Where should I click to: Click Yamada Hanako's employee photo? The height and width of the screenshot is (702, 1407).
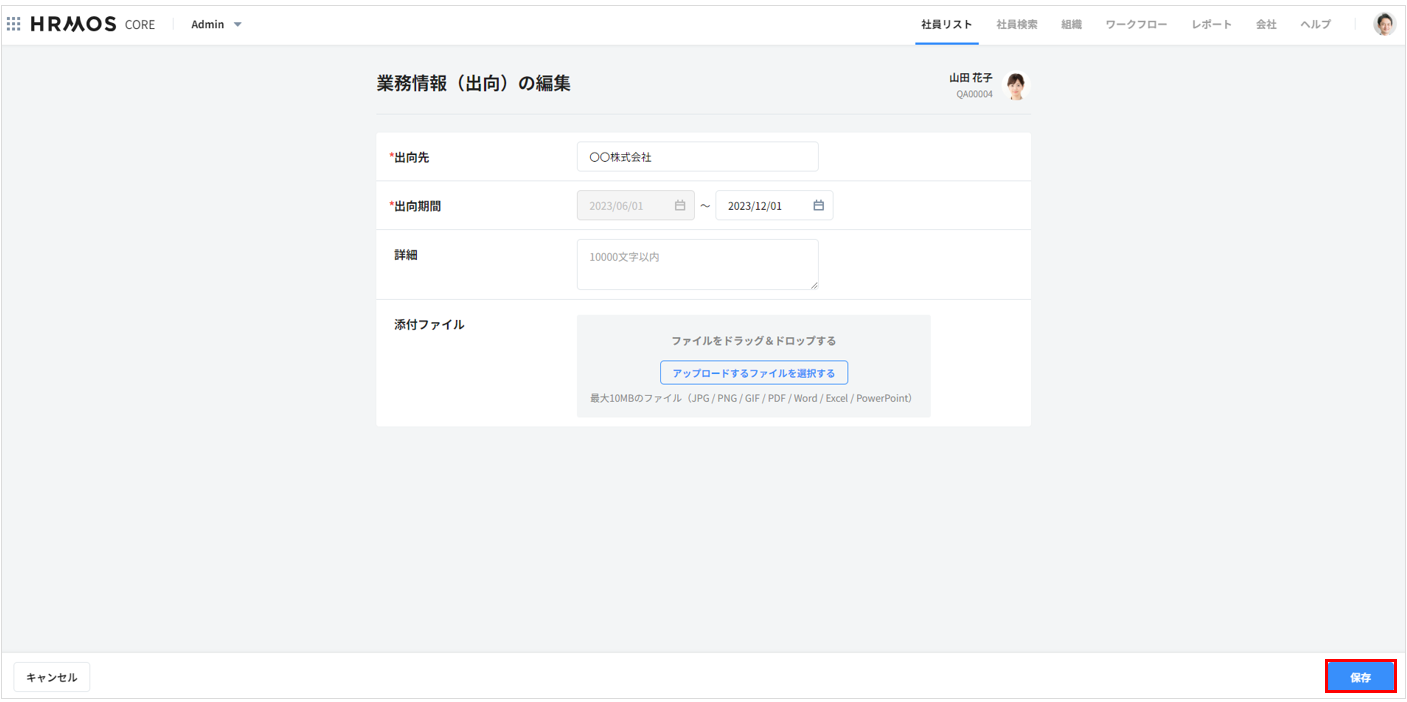(1015, 87)
